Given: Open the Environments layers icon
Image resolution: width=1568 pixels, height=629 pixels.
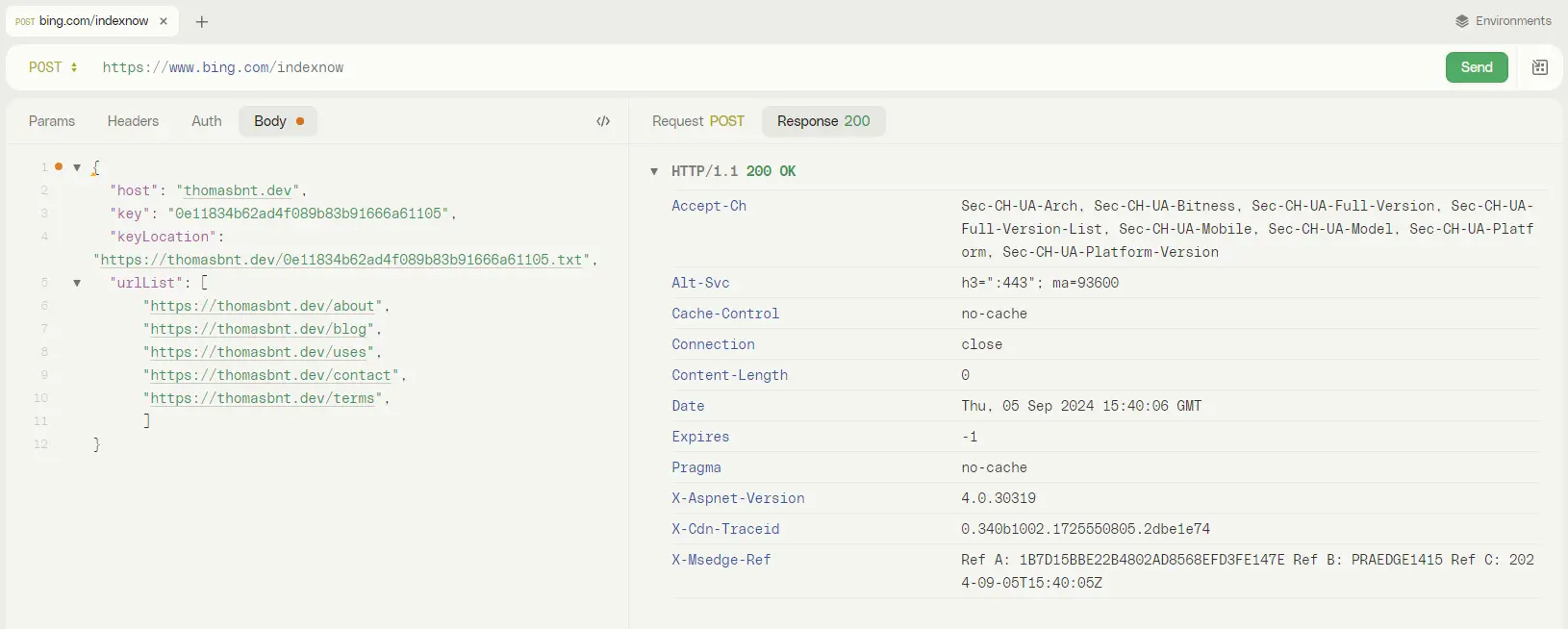Looking at the screenshot, I should point(1461,21).
